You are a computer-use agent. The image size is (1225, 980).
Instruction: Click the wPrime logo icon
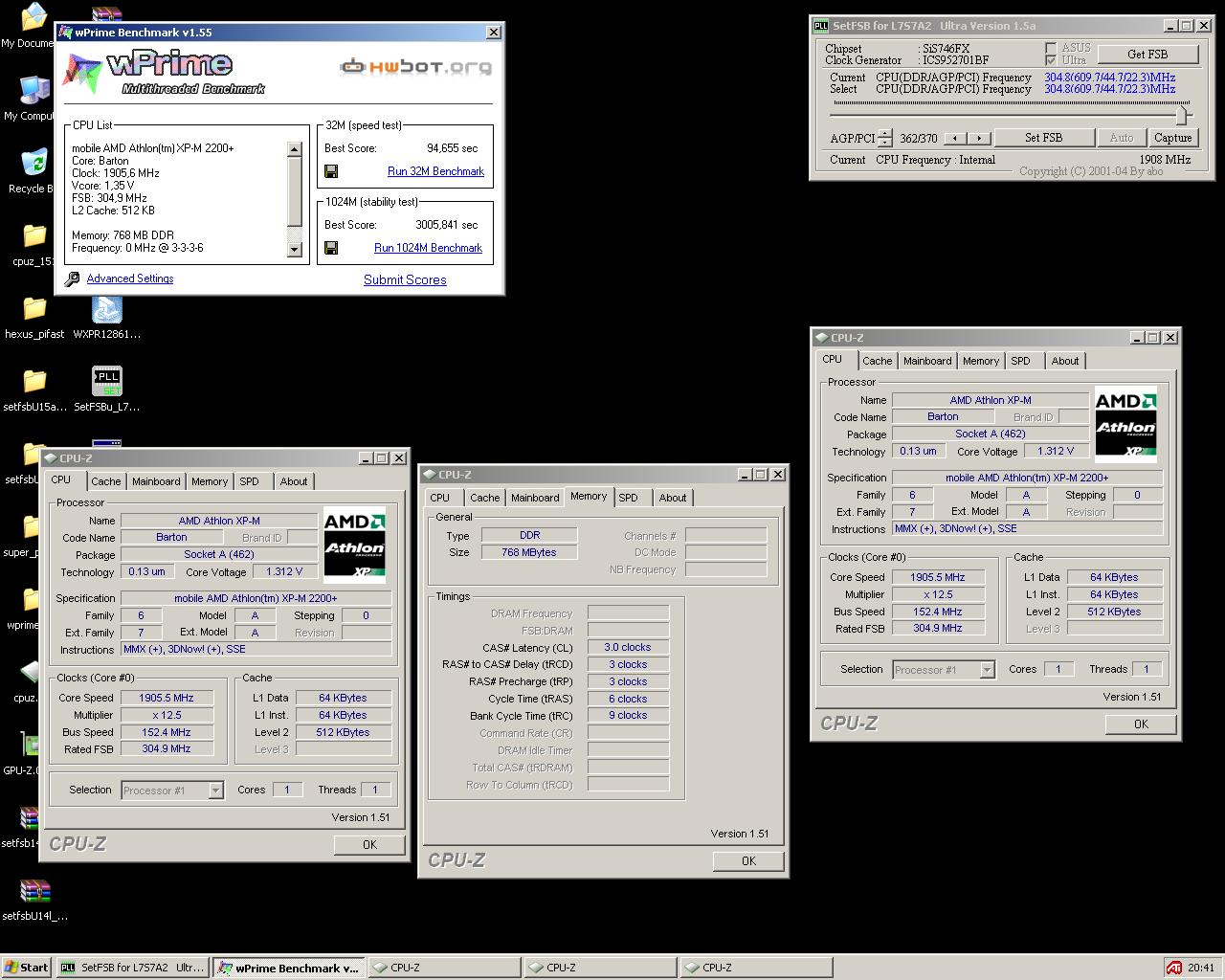82,72
